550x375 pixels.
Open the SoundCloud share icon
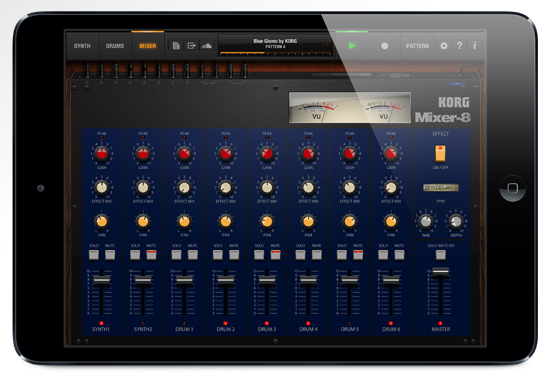207,46
